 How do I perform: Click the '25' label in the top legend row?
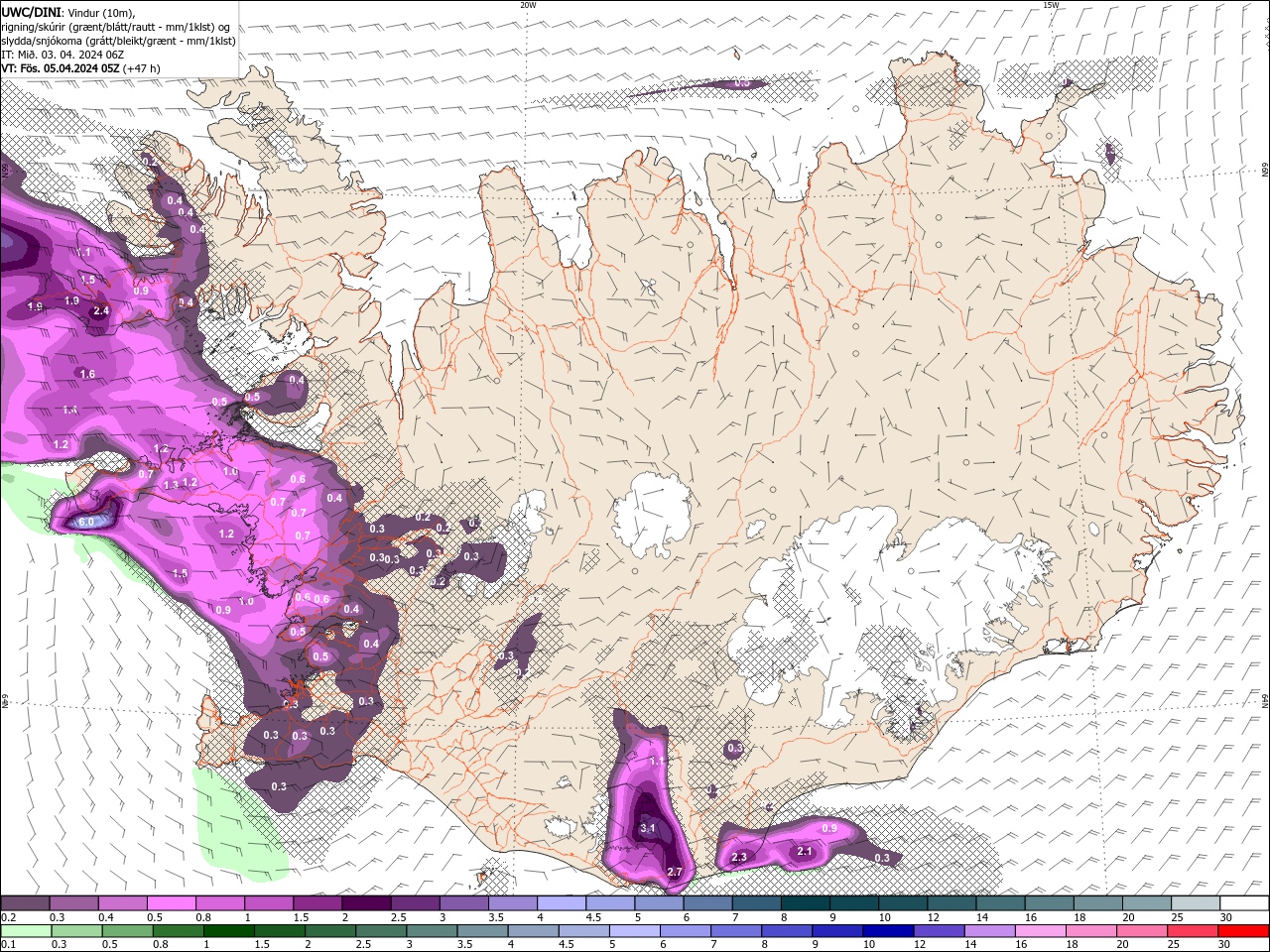pos(1176,917)
